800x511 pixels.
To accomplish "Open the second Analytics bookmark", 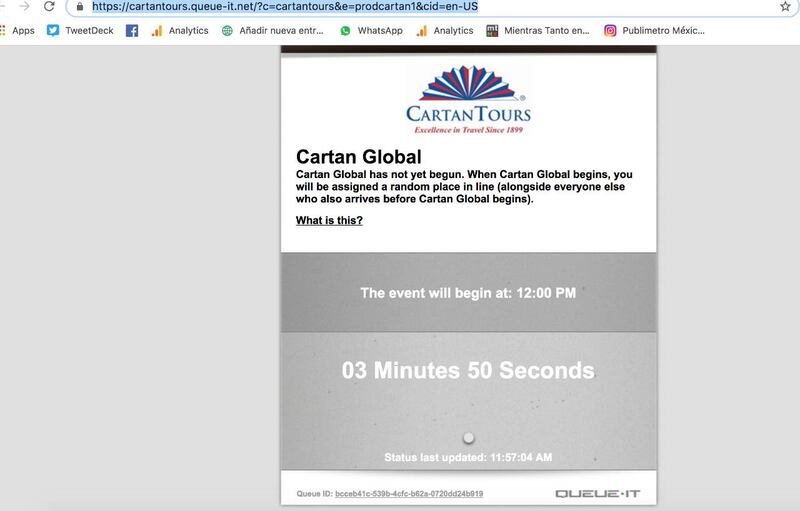I will pyautogui.click(x=444, y=31).
